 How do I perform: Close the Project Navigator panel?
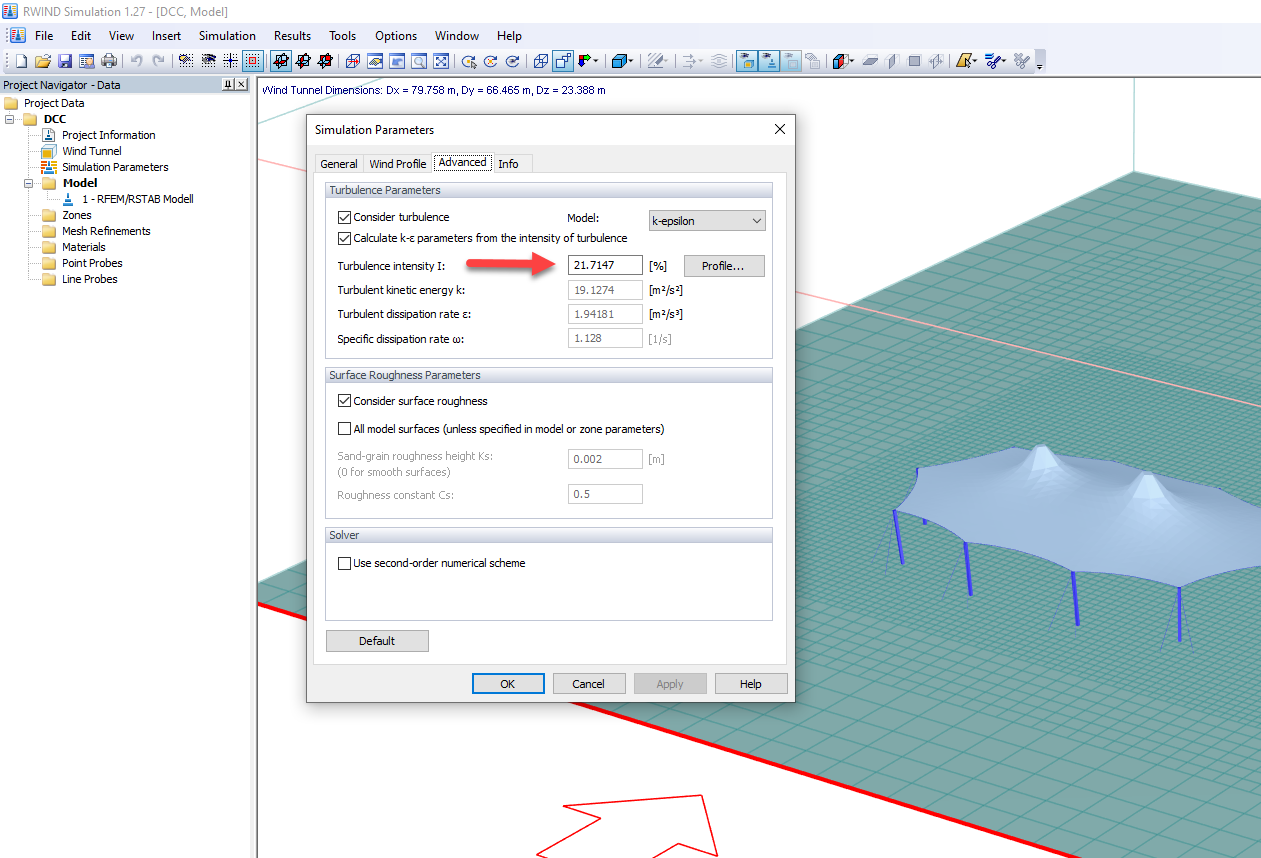click(x=241, y=85)
